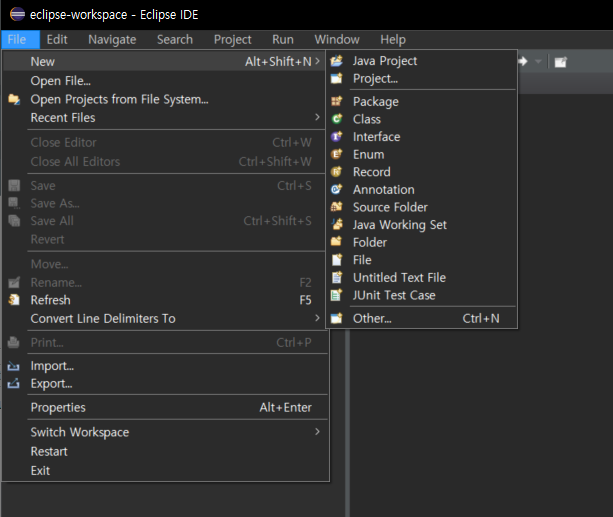Image resolution: width=613 pixels, height=517 pixels.
Task: Click the forward navigation arrow in toolbar
Action: tap(523, 61)
